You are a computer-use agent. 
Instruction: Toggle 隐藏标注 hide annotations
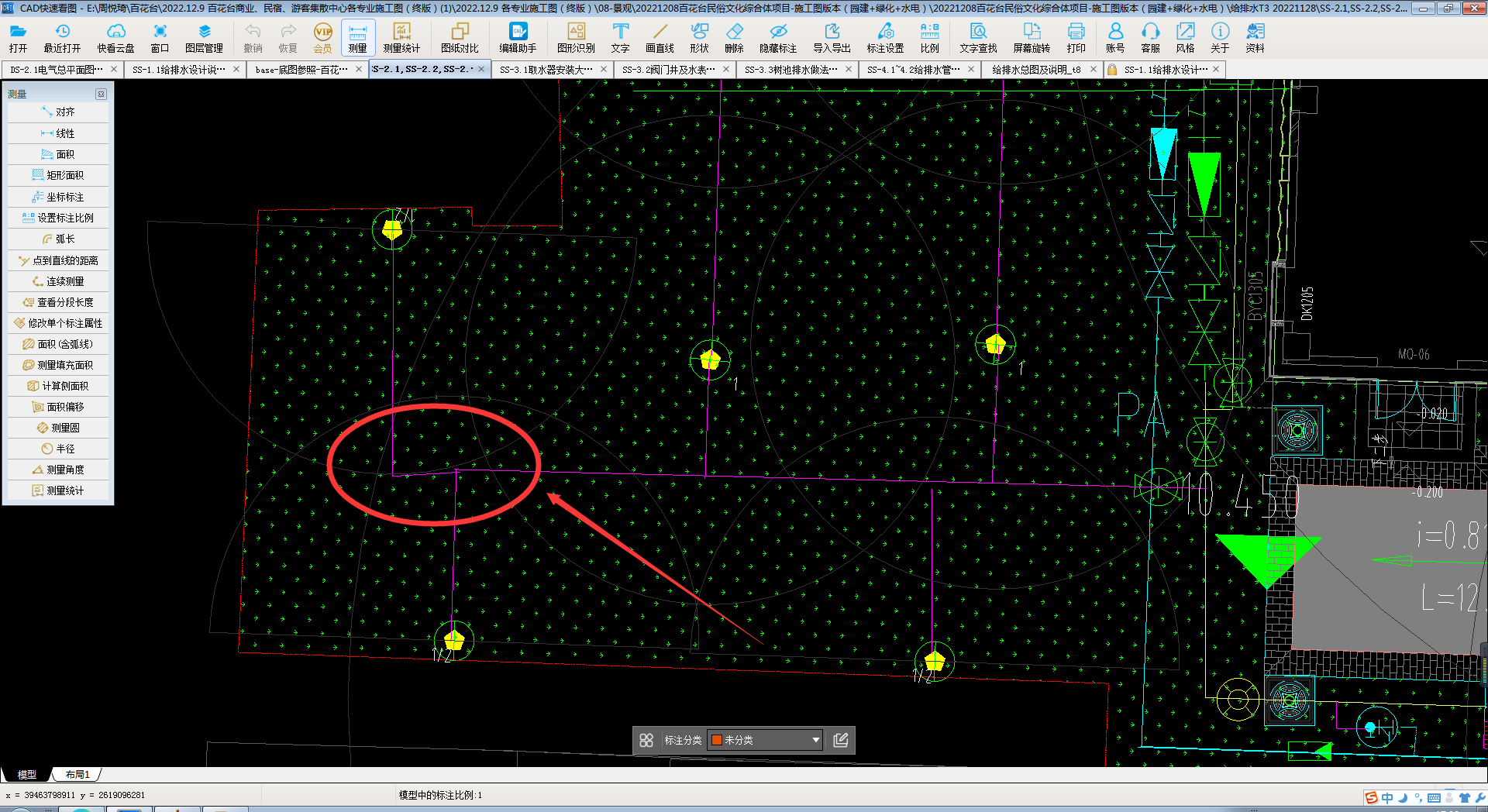pyautogui.click(x=778, y=38)
